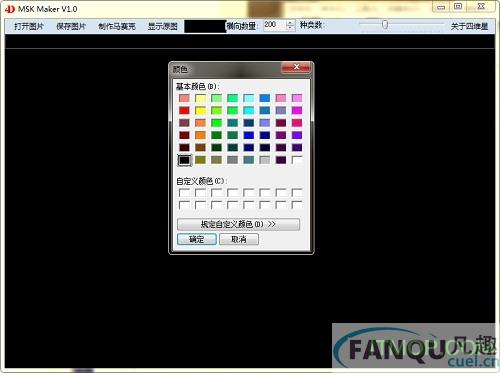Pick the bright blue swatch in the first row

coord(265,98)
